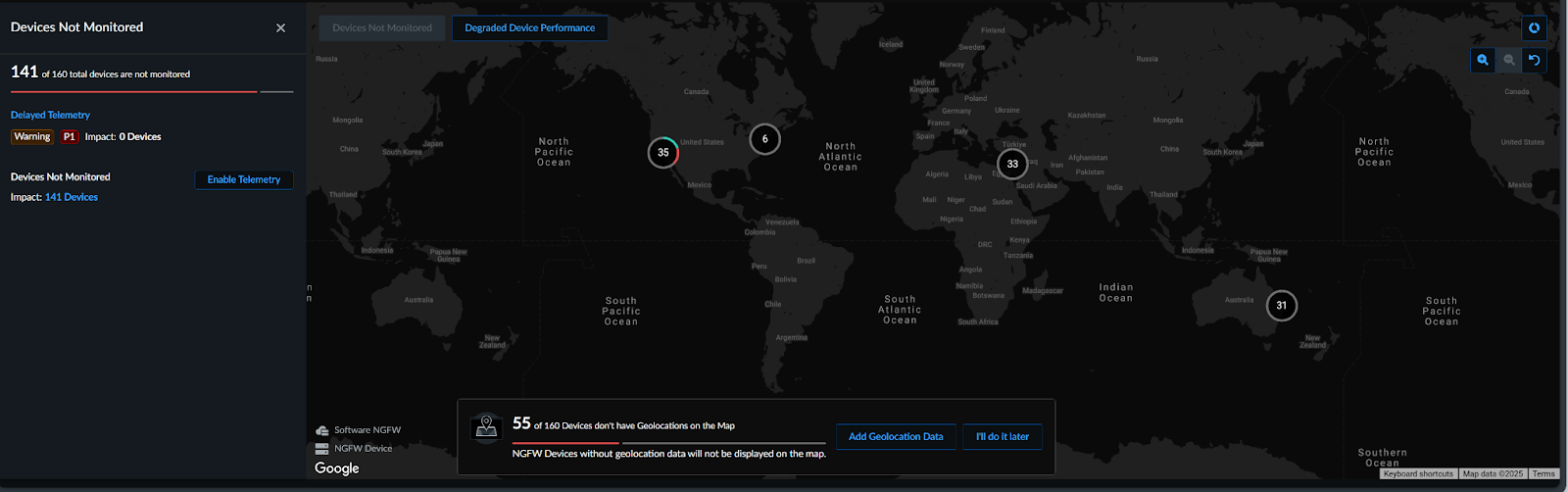This screenshot has width=1568, height=492.
Task: Dismiss with I'll do it later
Action: tap(1002, 437)
